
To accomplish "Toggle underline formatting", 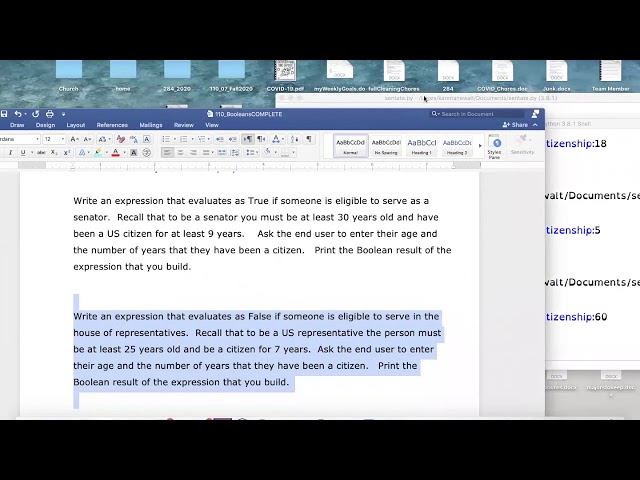I will [x=23, y=153].
